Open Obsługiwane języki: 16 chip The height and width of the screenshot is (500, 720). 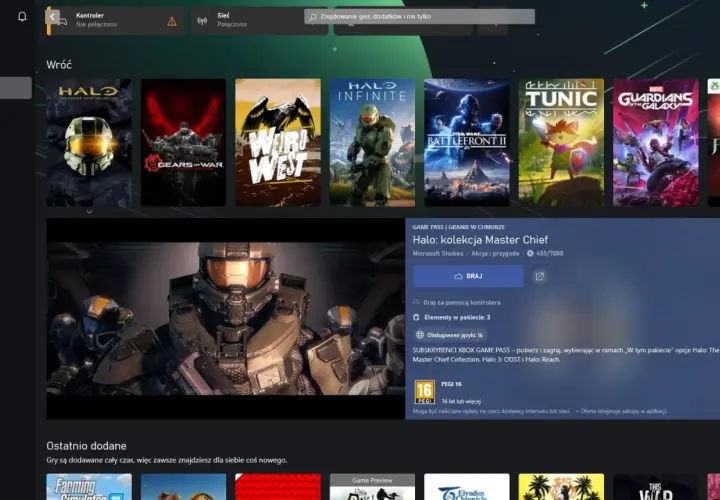pos(450,335)
